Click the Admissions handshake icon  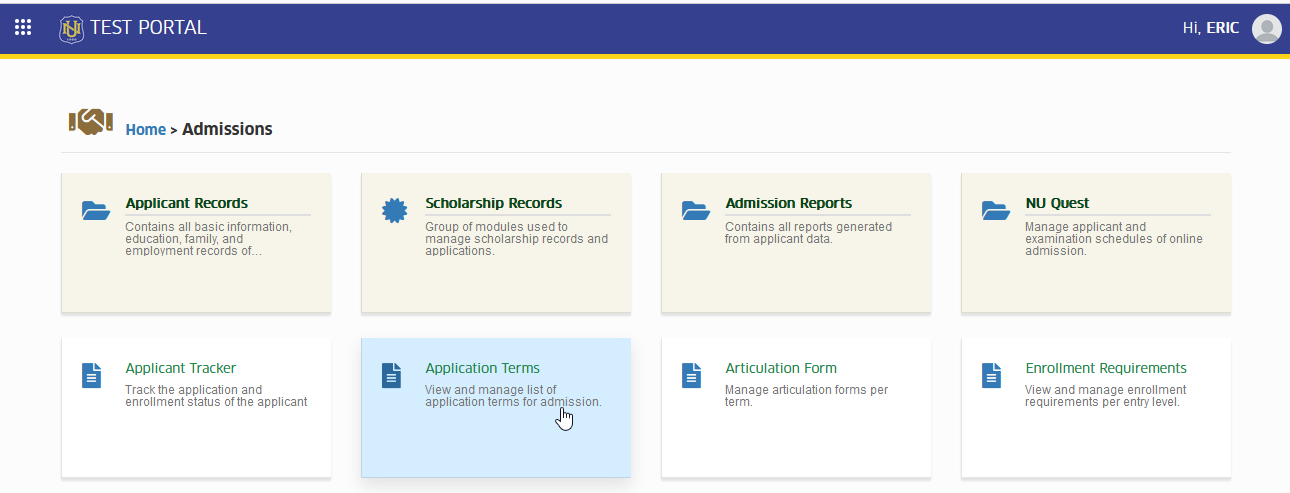[x=91, y=122]
